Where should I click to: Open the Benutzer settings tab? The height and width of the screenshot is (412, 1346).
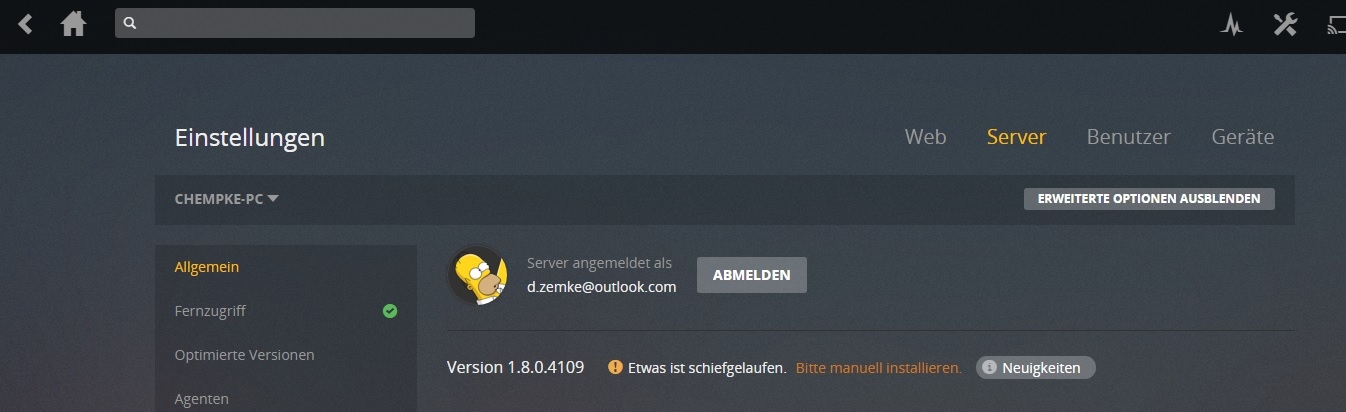tap(1128, 137)
